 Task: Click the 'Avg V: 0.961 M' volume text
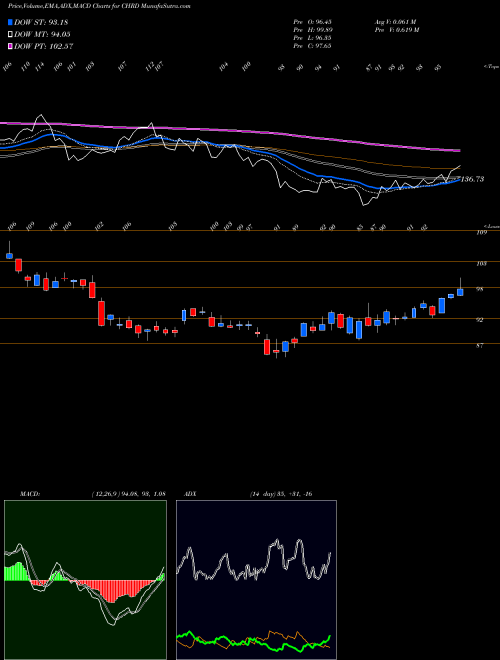point(395,22)
